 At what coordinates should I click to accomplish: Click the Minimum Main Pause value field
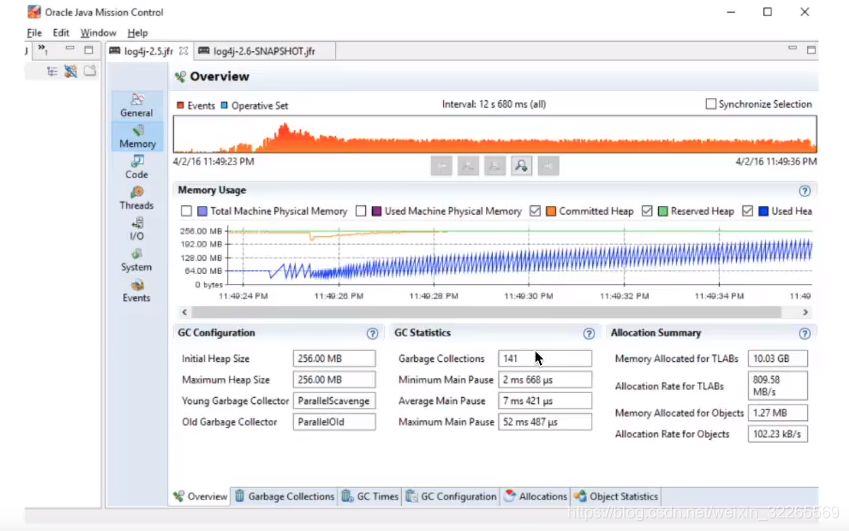point(545,379)
